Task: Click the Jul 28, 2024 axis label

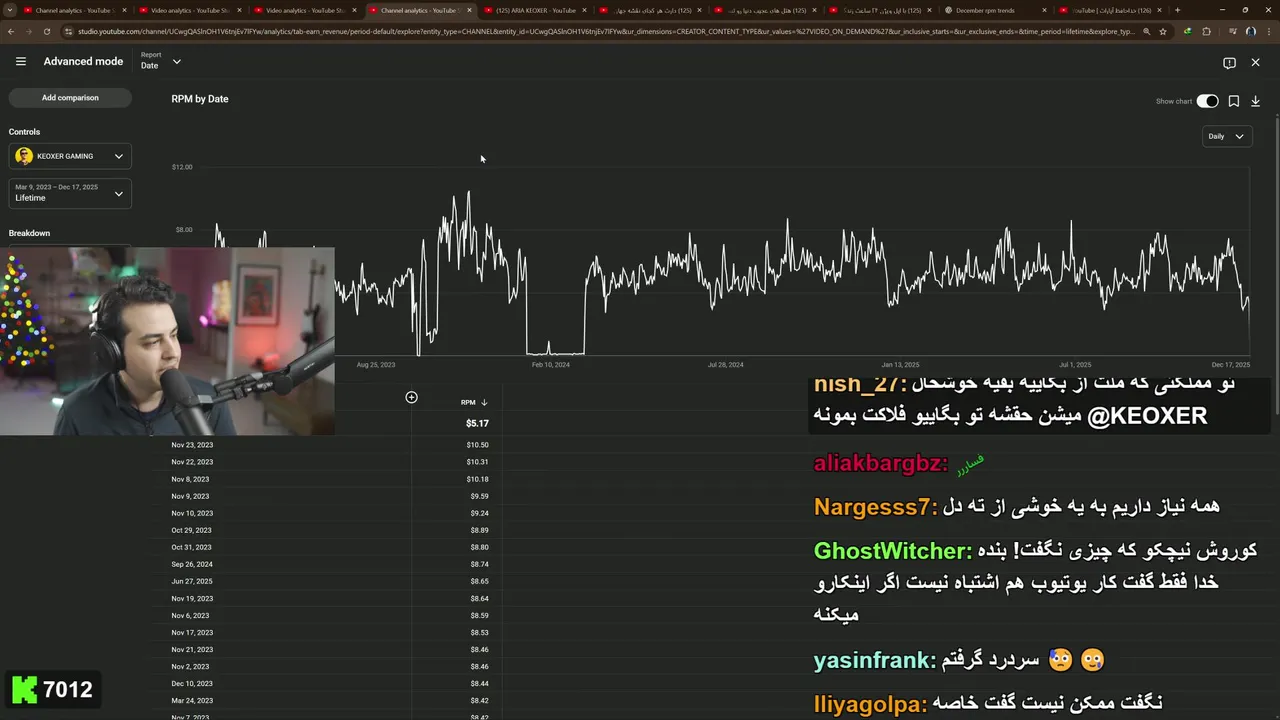Action: coord(725,365)
